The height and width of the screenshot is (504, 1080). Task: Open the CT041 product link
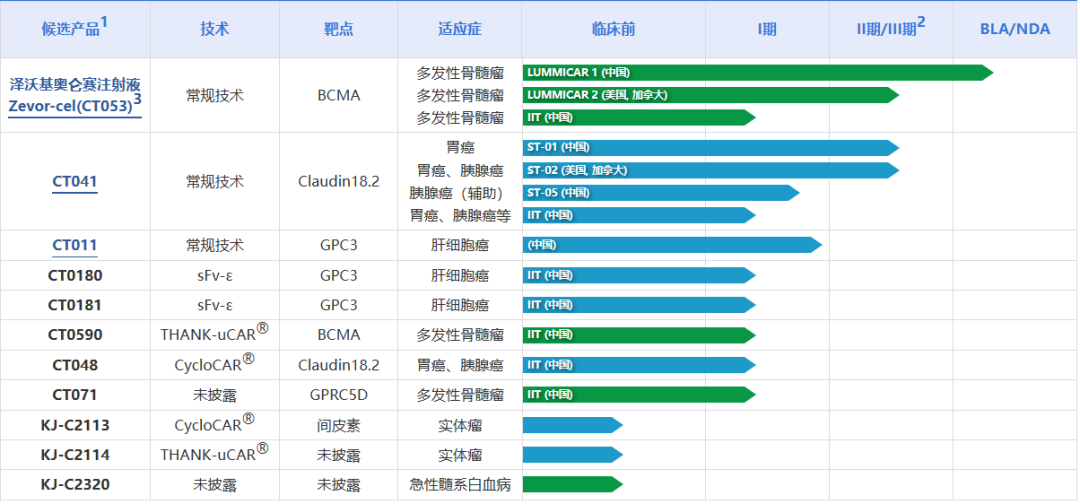75,181
